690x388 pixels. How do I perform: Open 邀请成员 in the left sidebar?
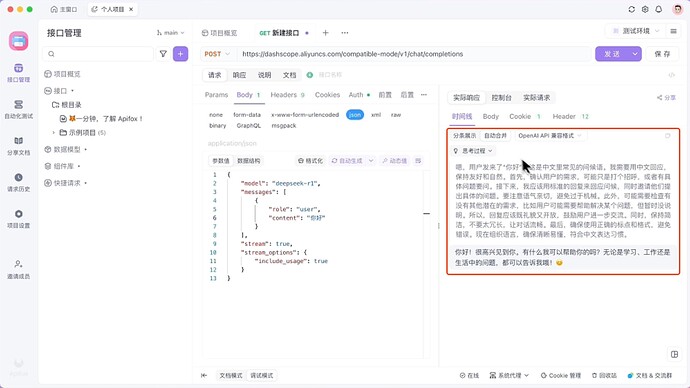[18, 269]
